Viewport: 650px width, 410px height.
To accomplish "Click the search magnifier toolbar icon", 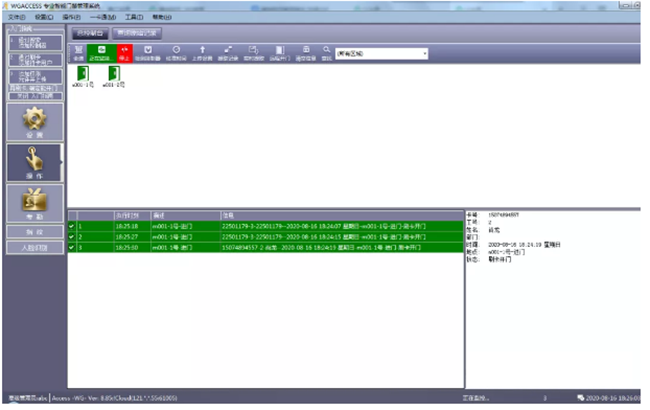I will pos(327,52).
